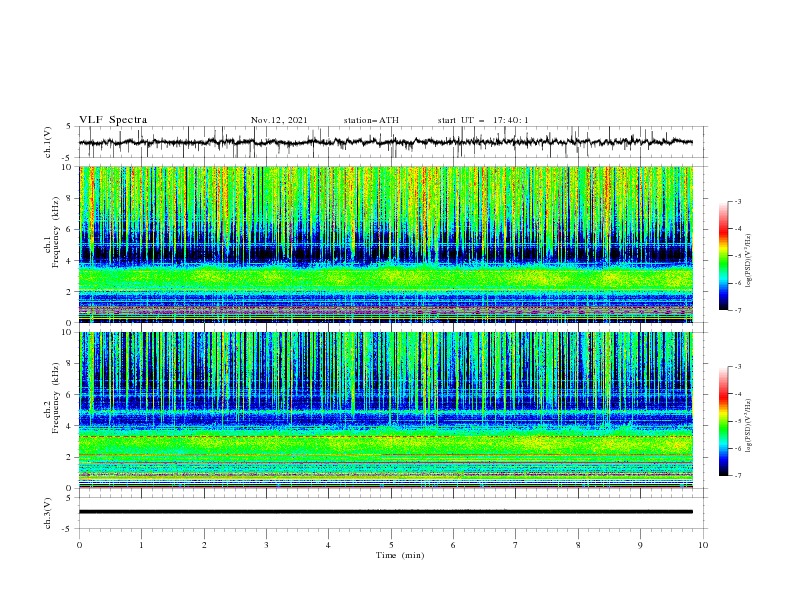Click the "ch.1(V)" axis label
792x612 pixels.
(48, 142)
